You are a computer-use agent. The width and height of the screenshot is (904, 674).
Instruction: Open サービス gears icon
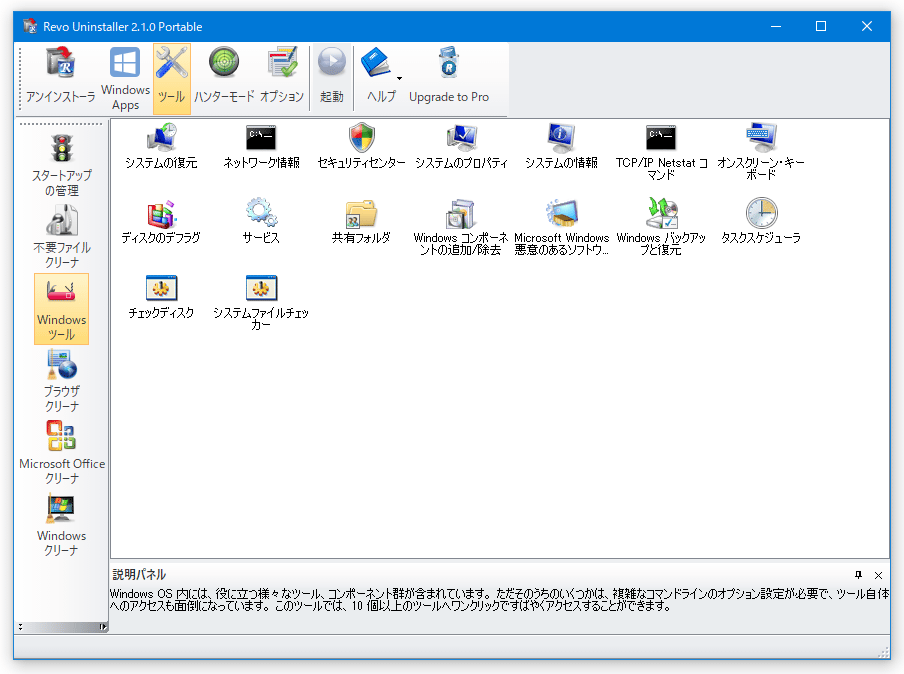pyautogui.click(x=261, y=212)
